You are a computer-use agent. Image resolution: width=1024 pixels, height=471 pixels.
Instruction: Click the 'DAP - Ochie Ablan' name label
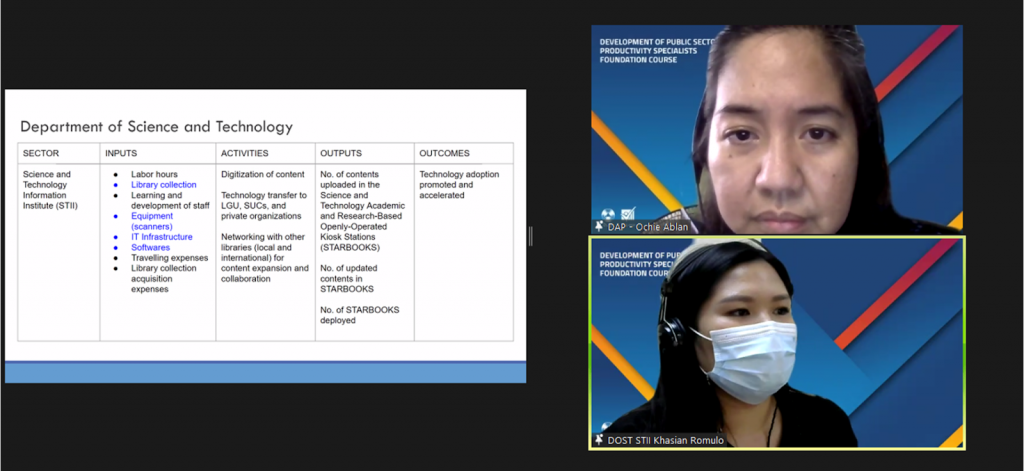coord(648,227)
